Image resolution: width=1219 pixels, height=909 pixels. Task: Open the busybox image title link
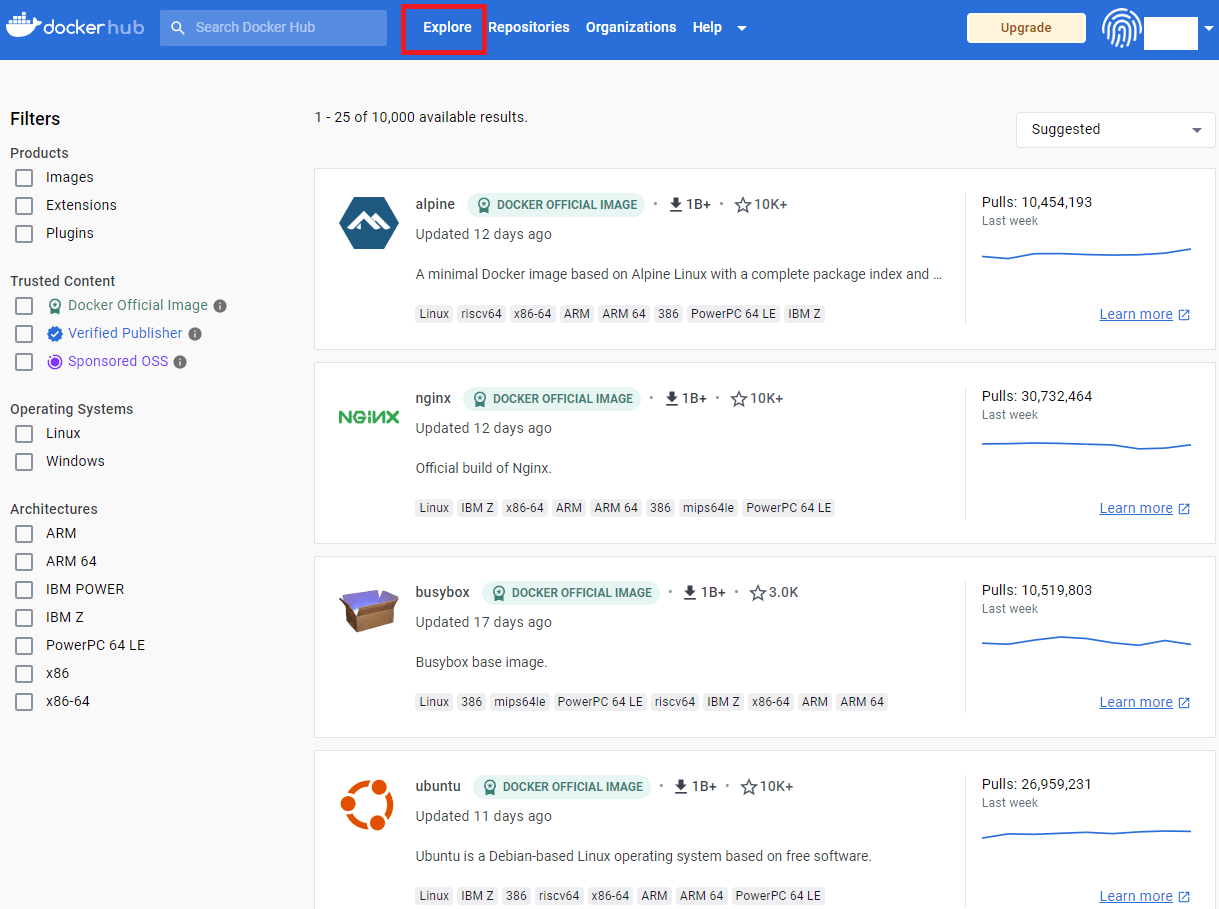click(x=443, y=592)
